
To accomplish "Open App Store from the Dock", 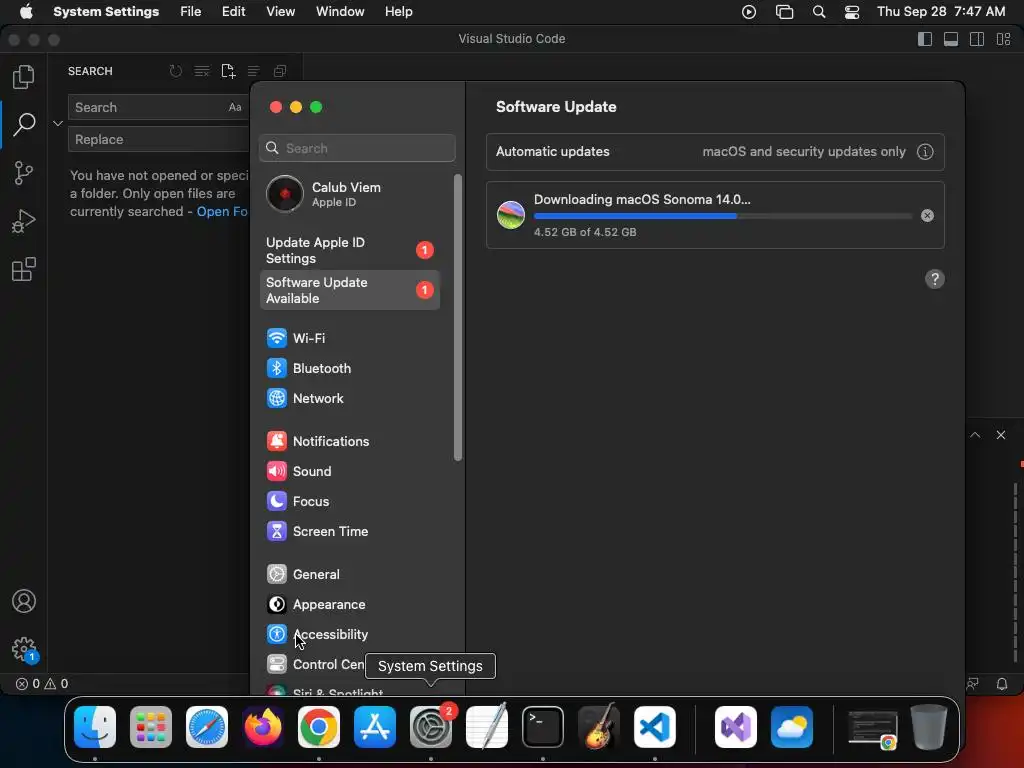I will click(x=375, y=727).
